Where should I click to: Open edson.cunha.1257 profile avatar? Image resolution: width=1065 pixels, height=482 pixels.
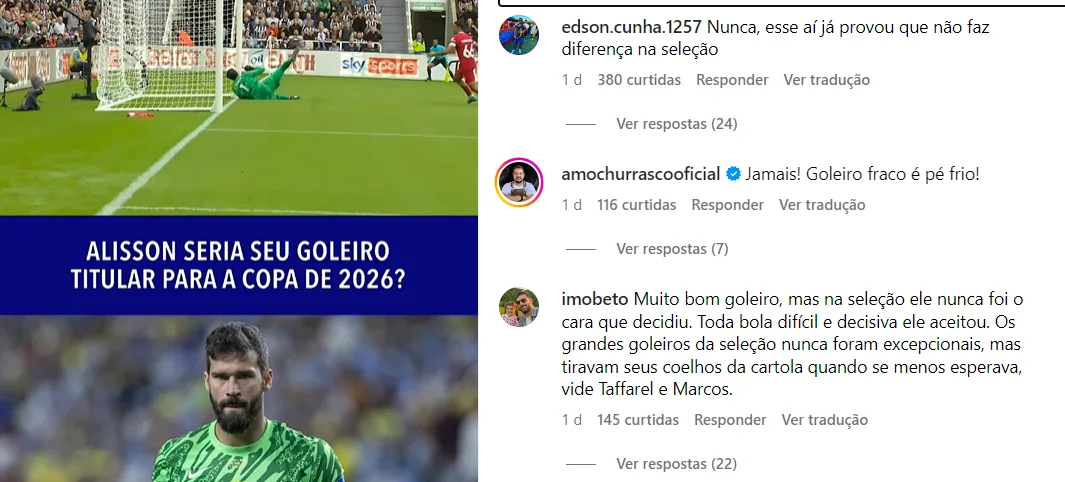tap(519, 35)
